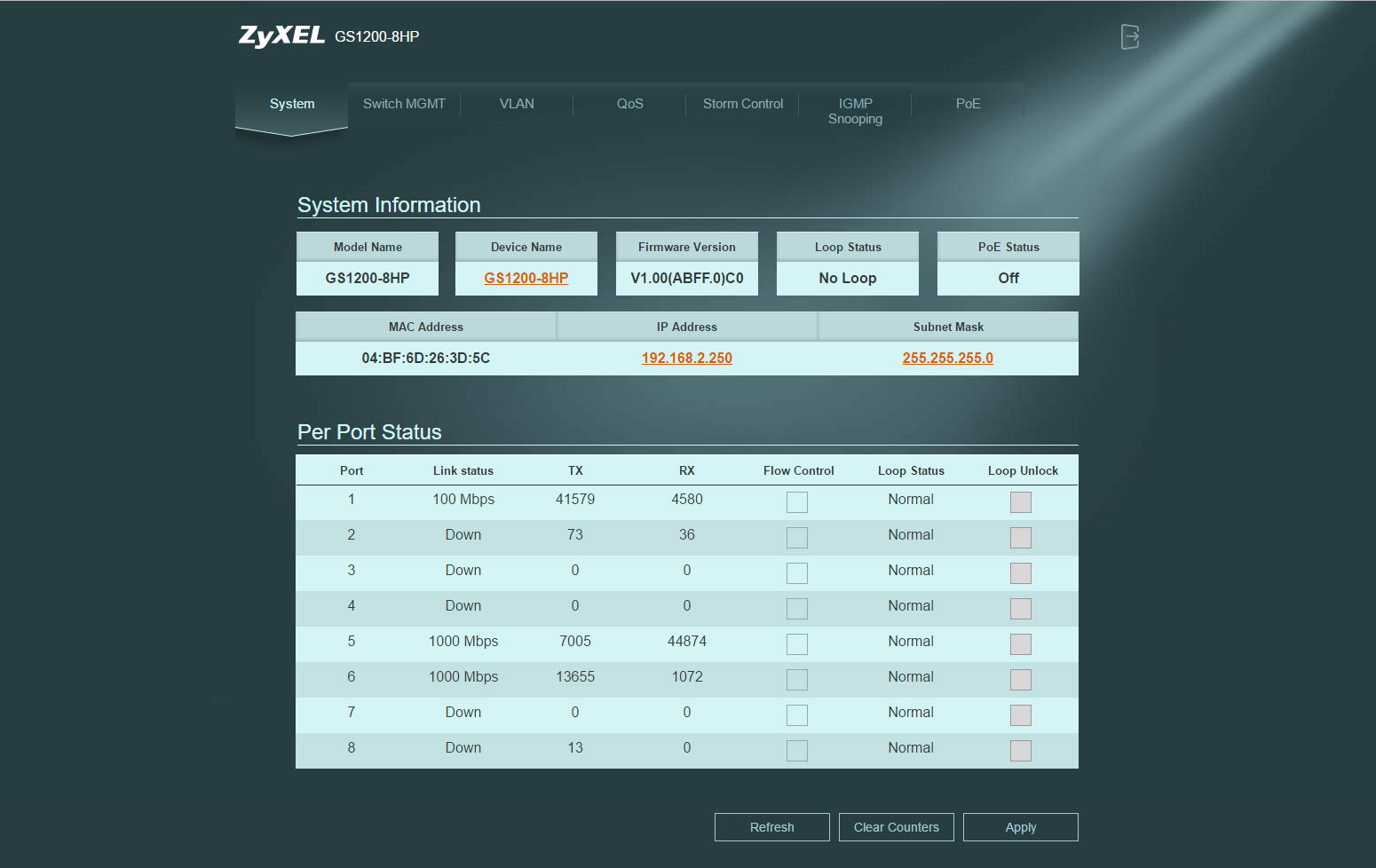
Task: Click the Link status column header
Action: [463, 470]
